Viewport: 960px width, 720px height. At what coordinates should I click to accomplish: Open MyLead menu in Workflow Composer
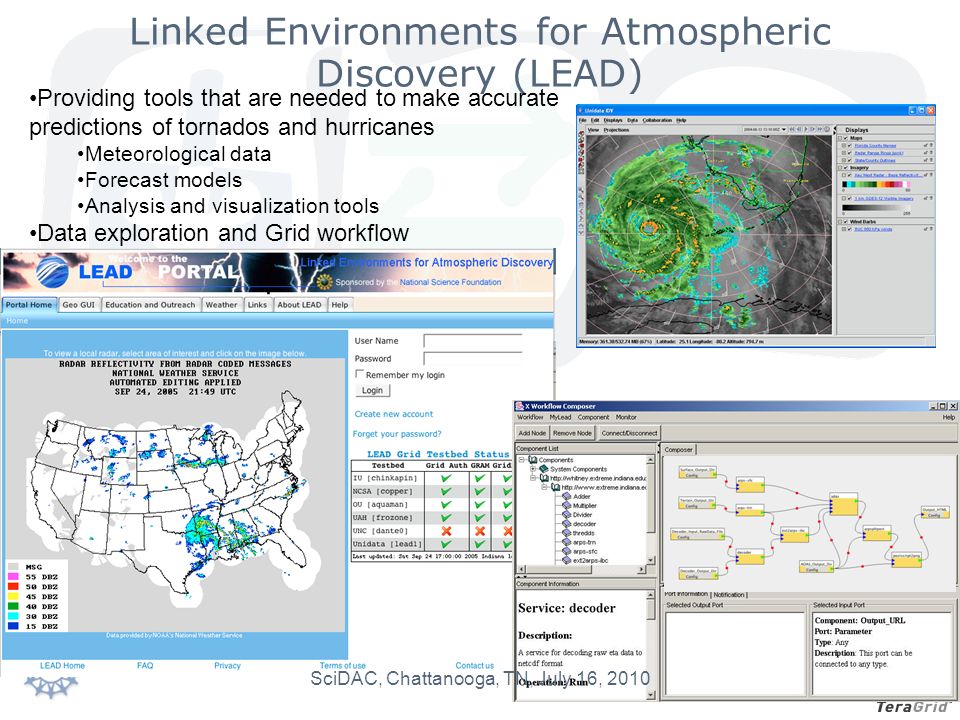tap(560, 417)
